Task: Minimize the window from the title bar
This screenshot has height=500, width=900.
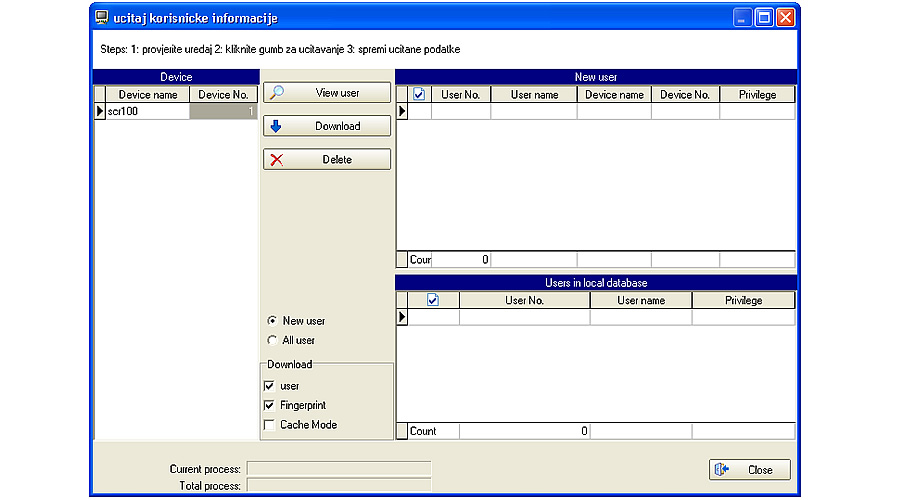Action: pyautogui.click(x=742, y=18)
